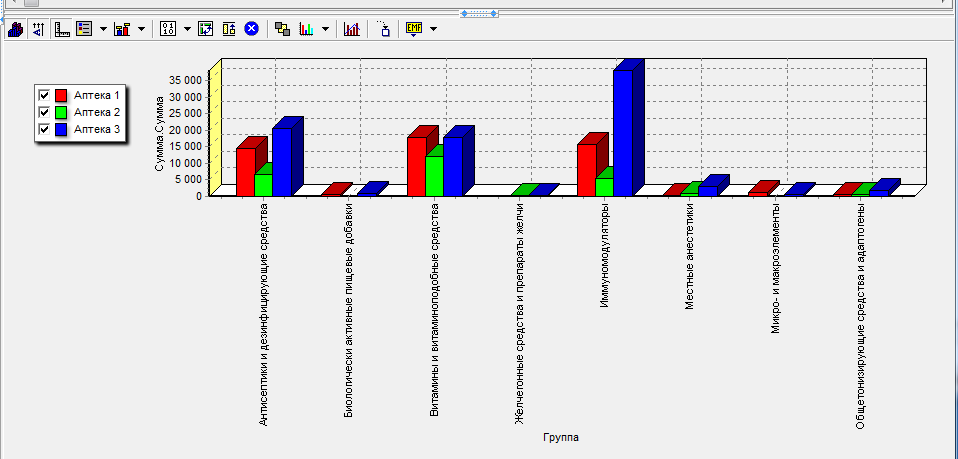Expand the bar marks icon dropdown arrow
The height and width of the screenshot is (459, 958).
(141, 29)
